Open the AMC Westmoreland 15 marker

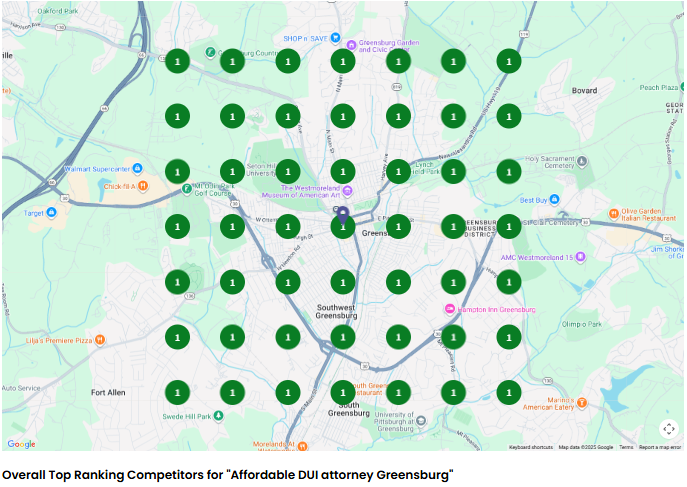click(581, 257)
